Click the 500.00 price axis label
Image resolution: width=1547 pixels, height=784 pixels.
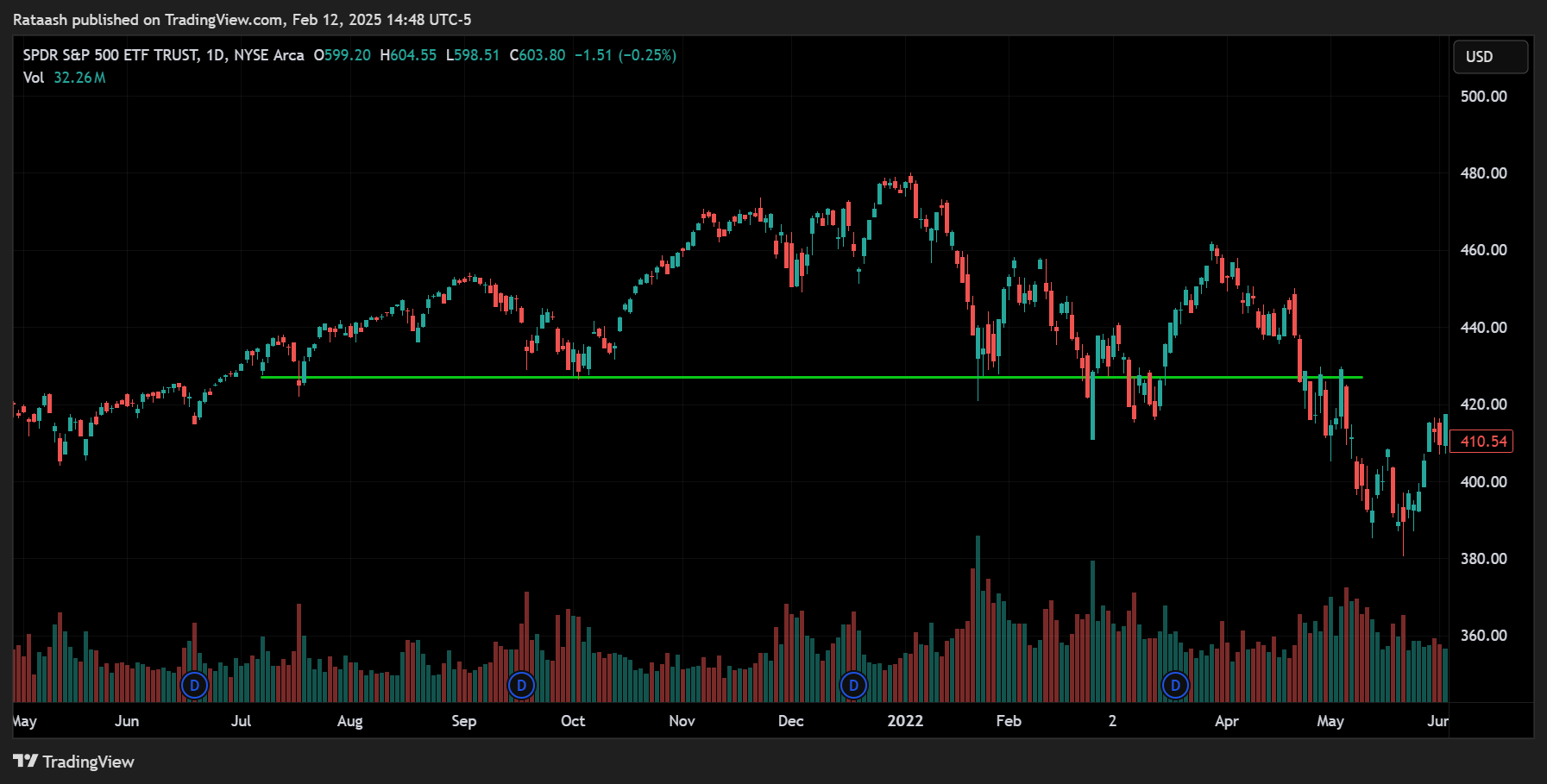click(1483, 97)
